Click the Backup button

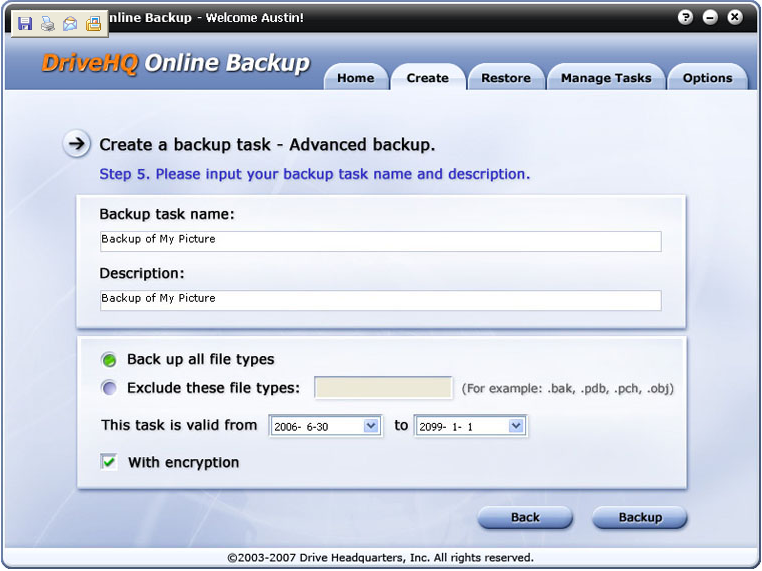[640, 517]
